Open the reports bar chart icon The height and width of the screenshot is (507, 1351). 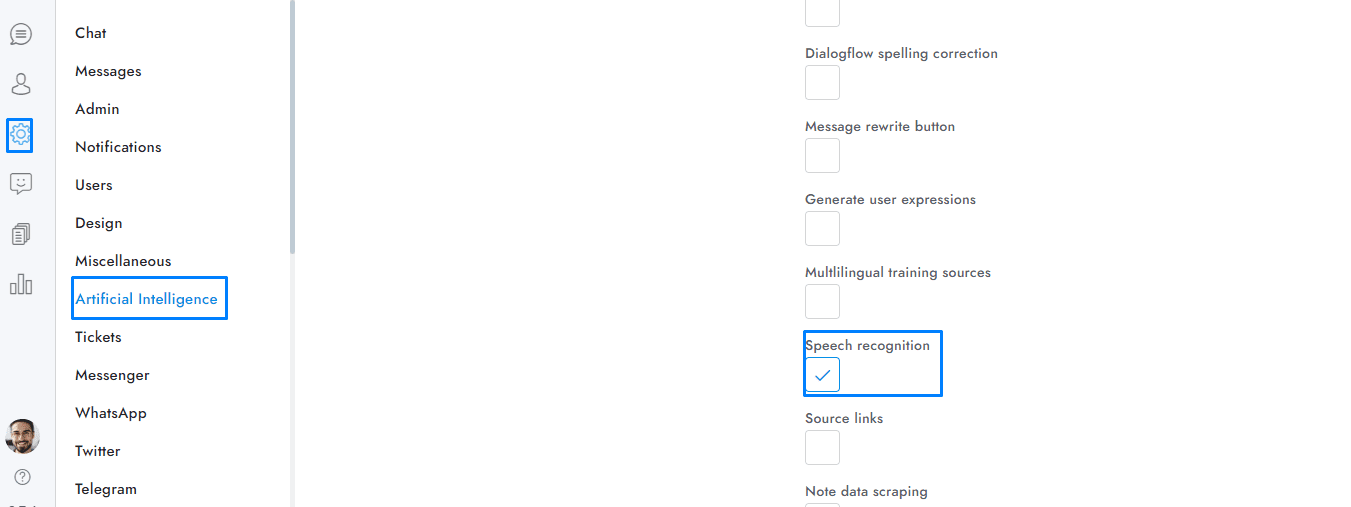click(x=20, y=285)
